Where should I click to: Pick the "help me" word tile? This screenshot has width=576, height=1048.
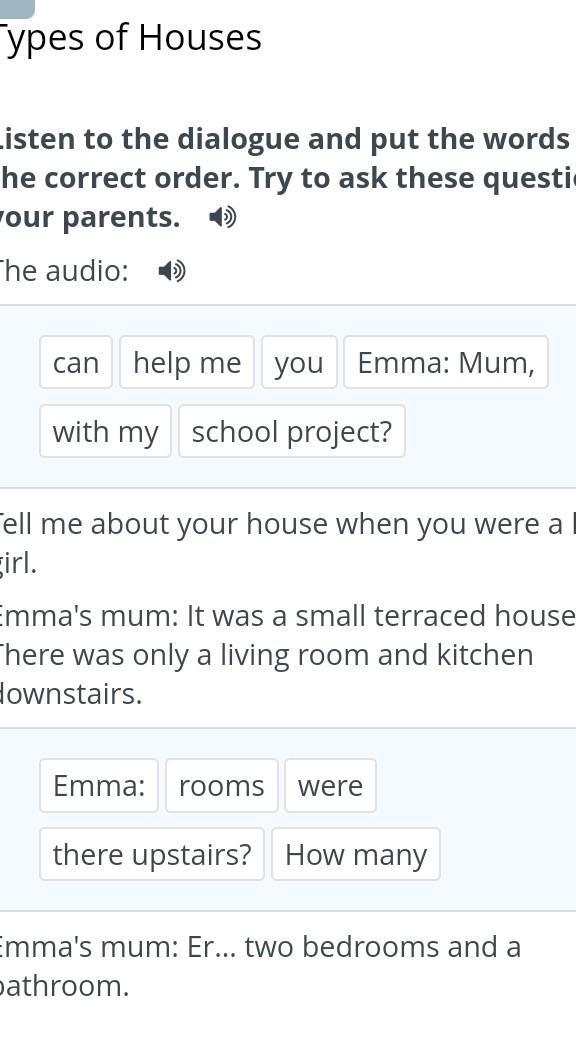187,362
